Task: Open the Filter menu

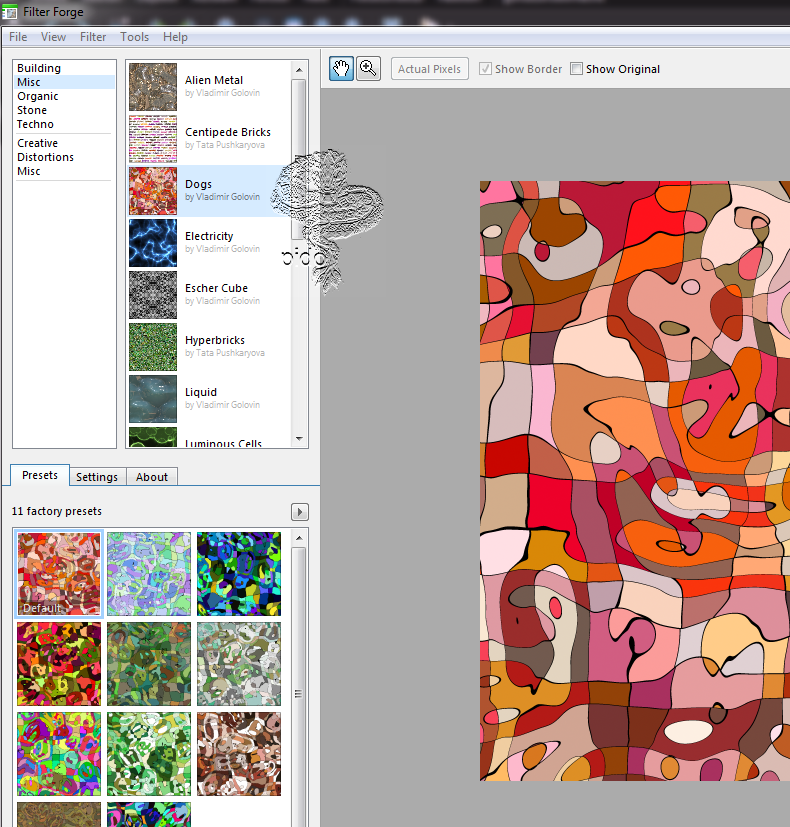Action: pyautogui.click(x=93, y=37)
